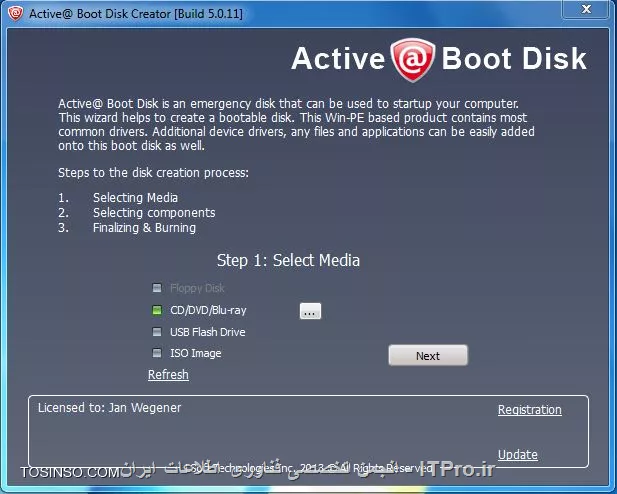This screenshot has width=617, height=494.
Task: Click the Update link
Action: [x=517, y=455]
